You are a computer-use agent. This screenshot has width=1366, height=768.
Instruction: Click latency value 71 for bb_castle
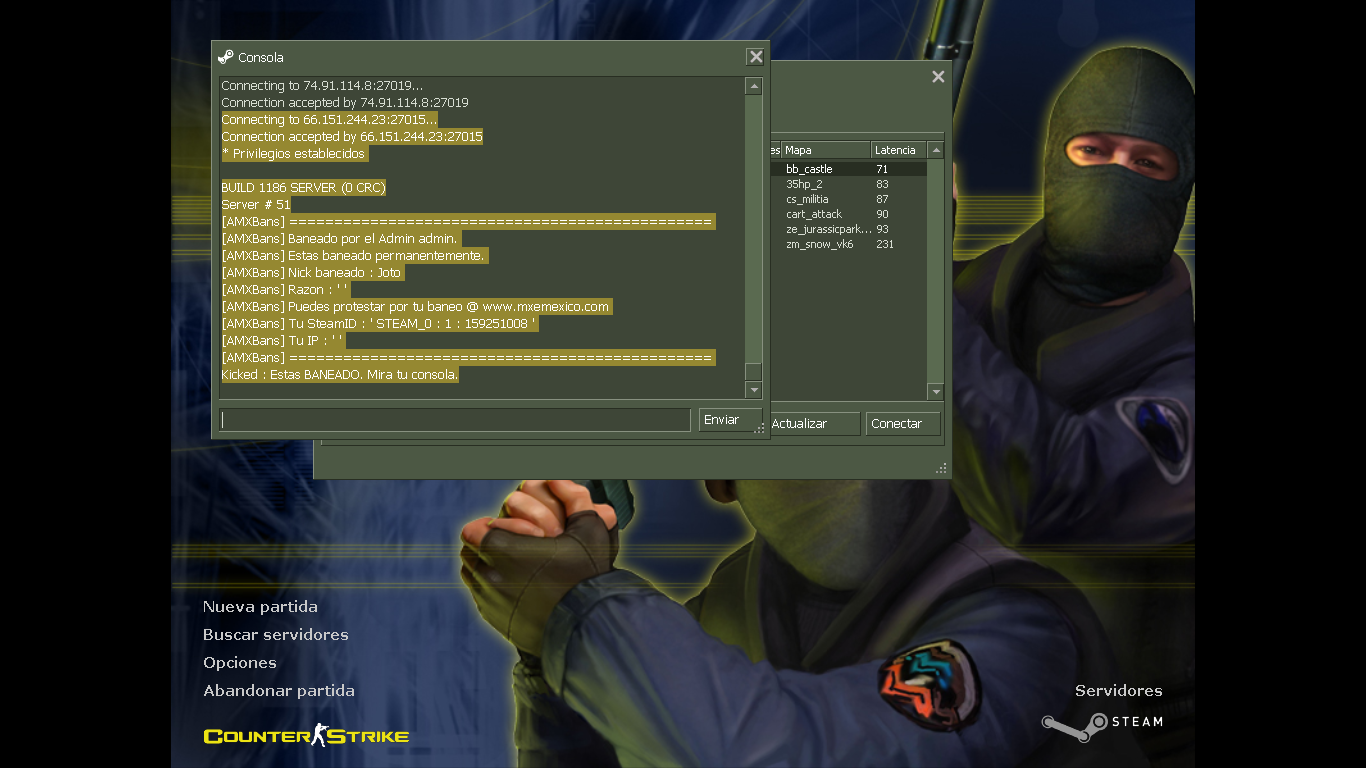click(882, 169)
